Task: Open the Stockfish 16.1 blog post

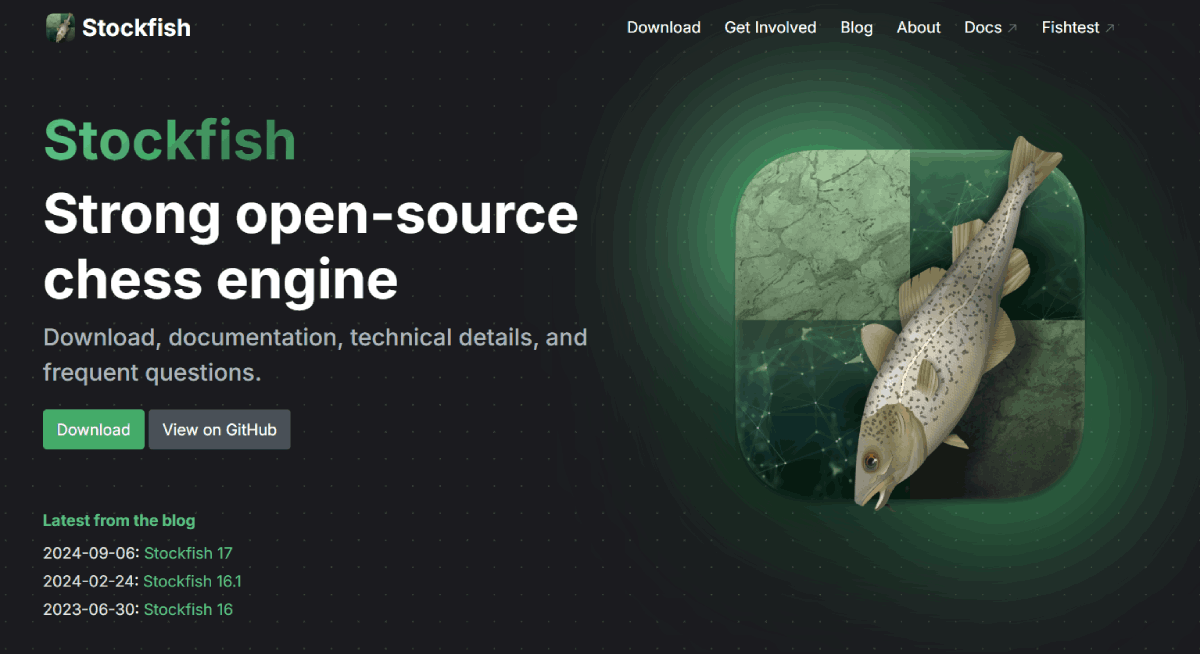Action: click(x=192, y=581)
